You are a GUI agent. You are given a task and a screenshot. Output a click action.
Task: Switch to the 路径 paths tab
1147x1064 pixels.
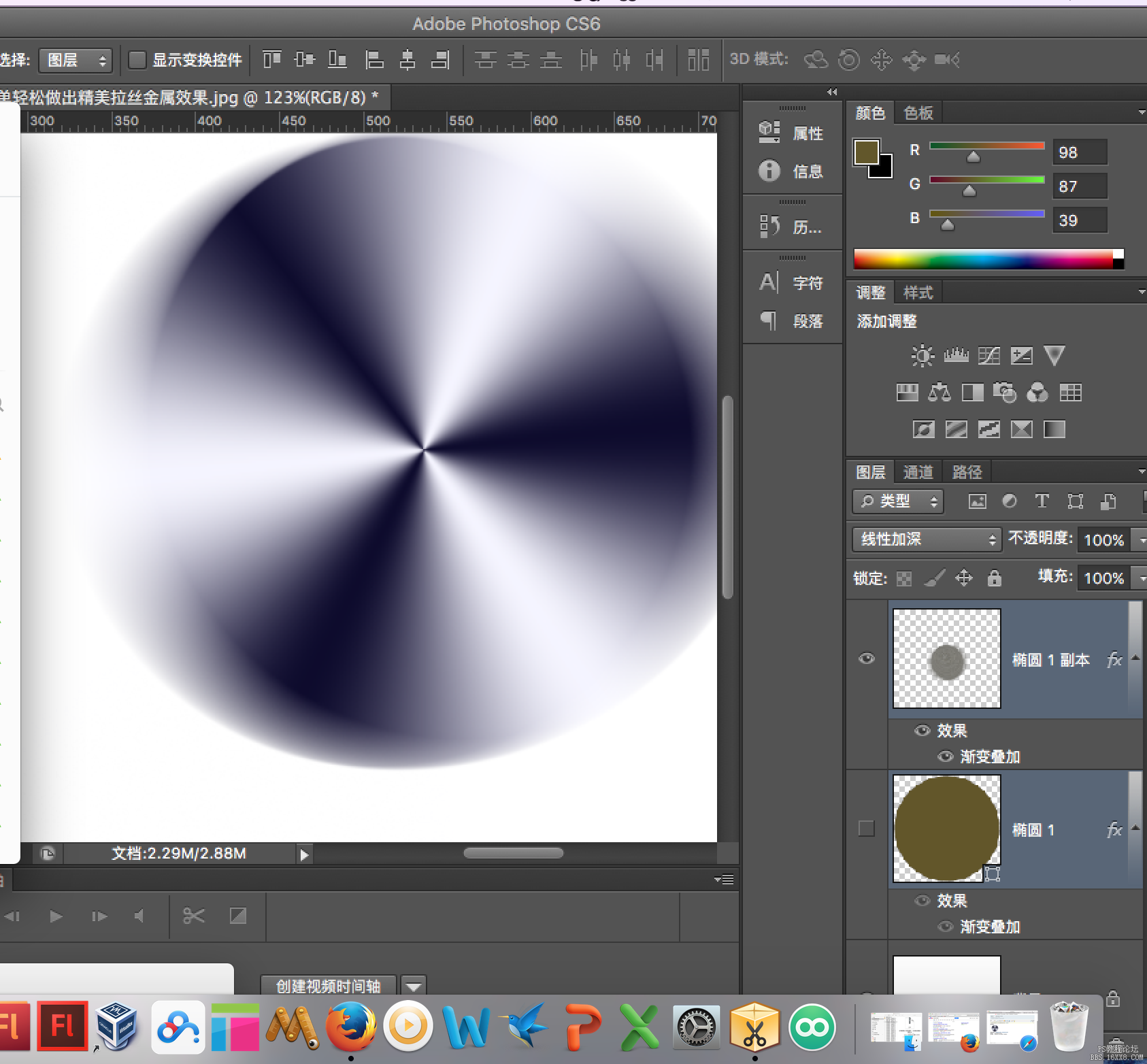(x=967, y=472)
